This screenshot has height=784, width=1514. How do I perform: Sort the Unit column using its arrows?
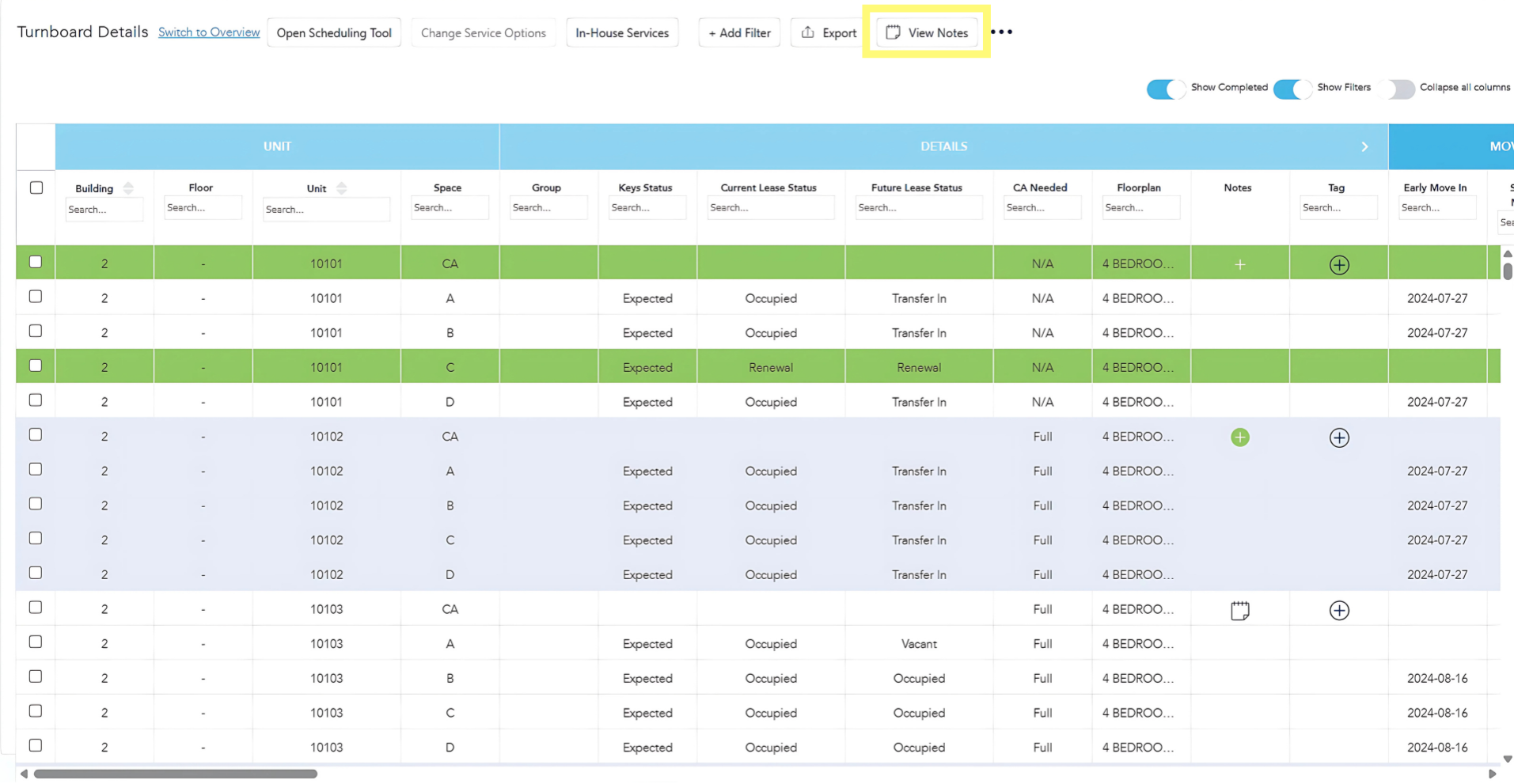342,188
